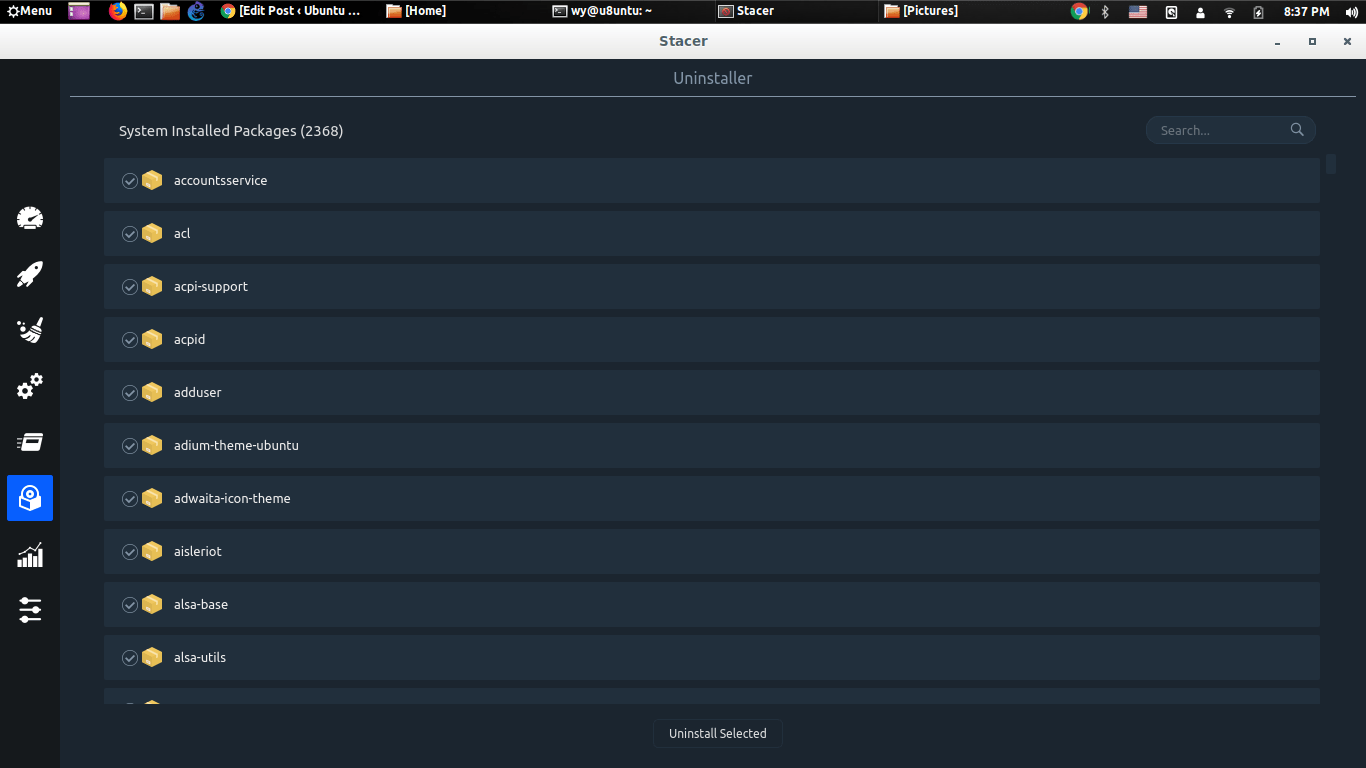Click the package icon beside adwaita-icon-theme
Image resolution: width=1366 pixels, height=768 pixels.
pos(152,498)
